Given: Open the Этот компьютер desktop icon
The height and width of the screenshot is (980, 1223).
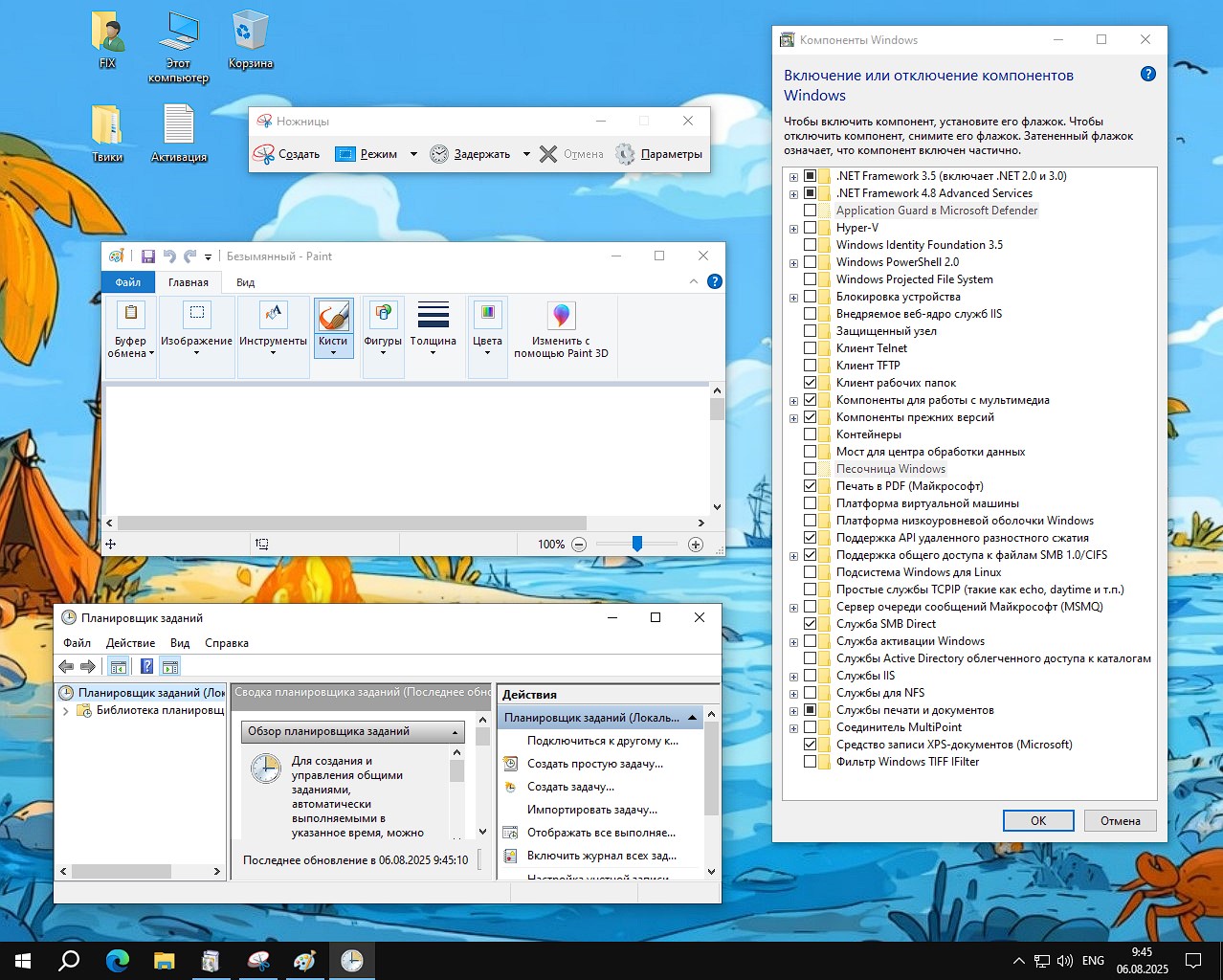Looking at the screenshot, I should coord(178,46).
